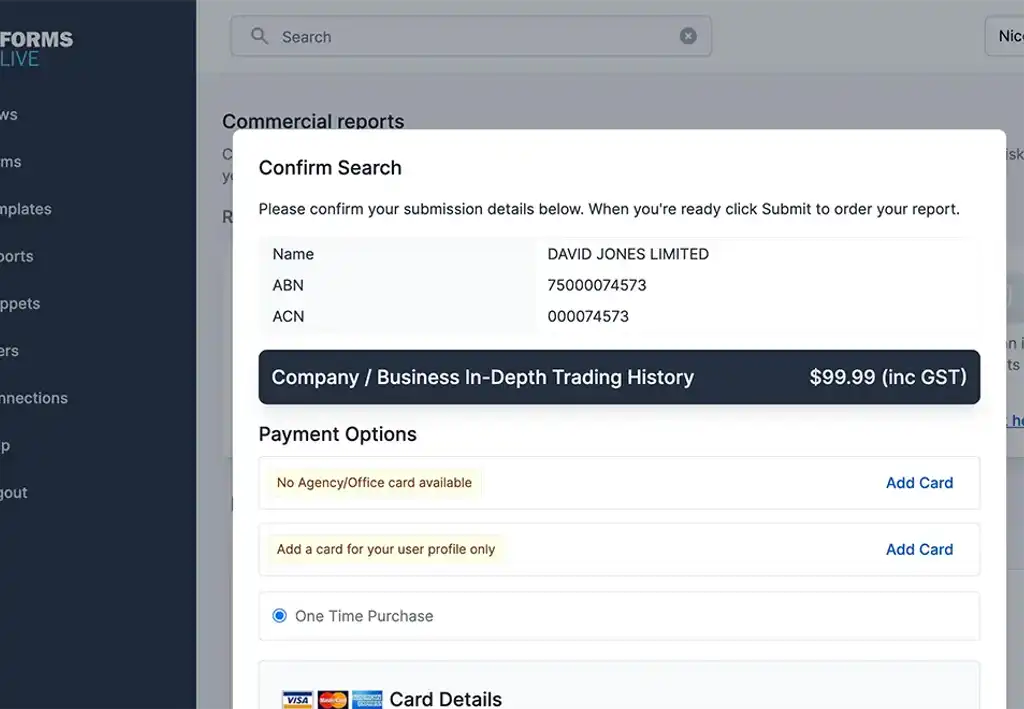This screenshot has height=709, width=1024.
Task: Clear the search field with the X icon
Action: click(688, 36)
